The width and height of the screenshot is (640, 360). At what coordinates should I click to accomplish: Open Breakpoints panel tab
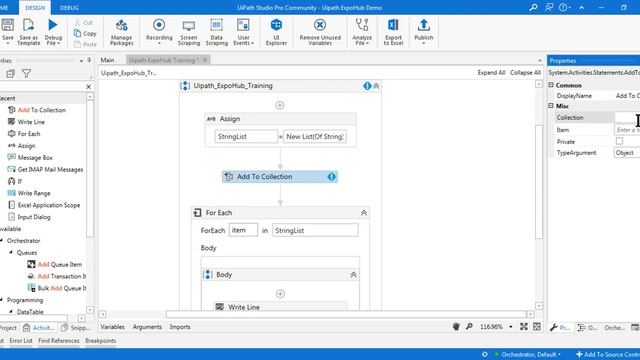pyautogui.click(x=101, y=341)
